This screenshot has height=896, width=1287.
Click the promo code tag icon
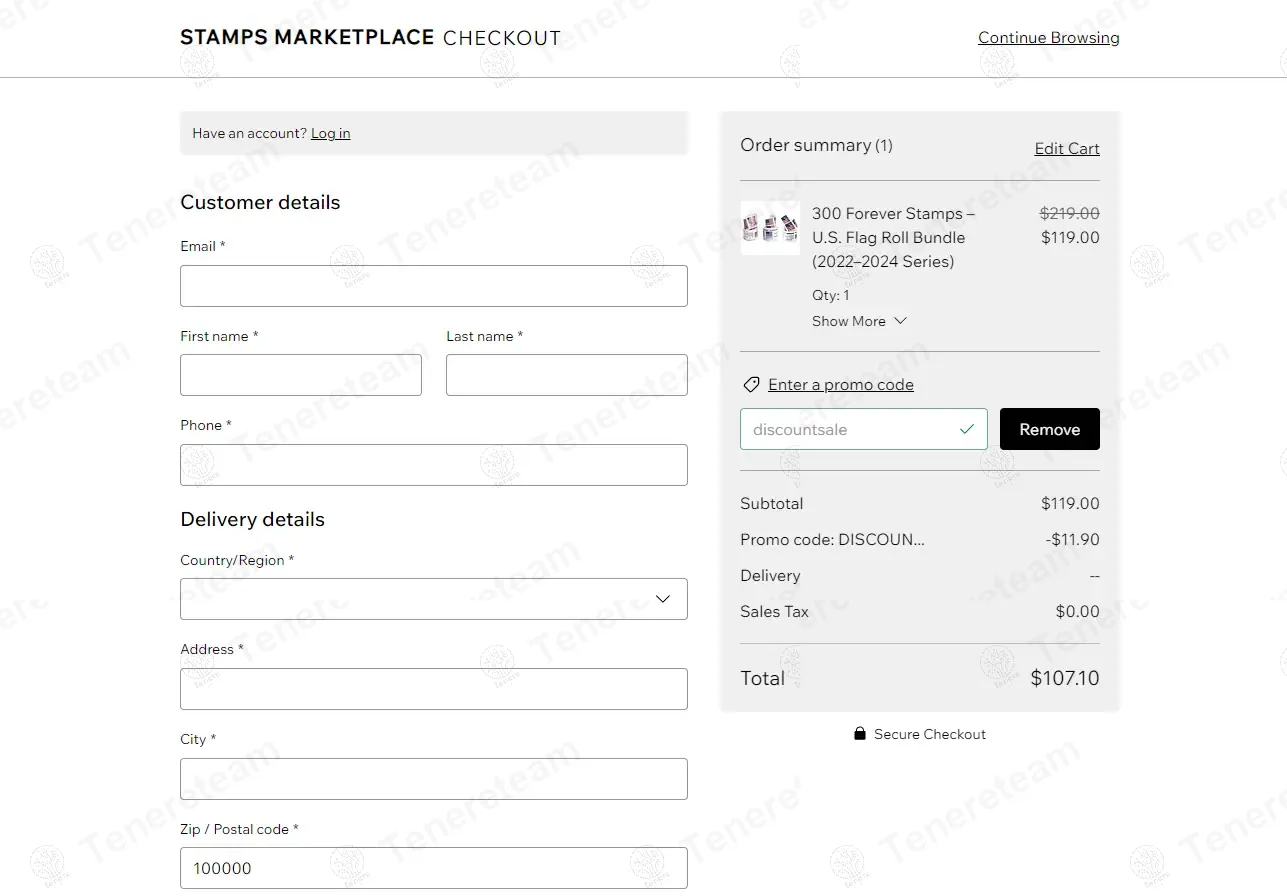(751, 385)
